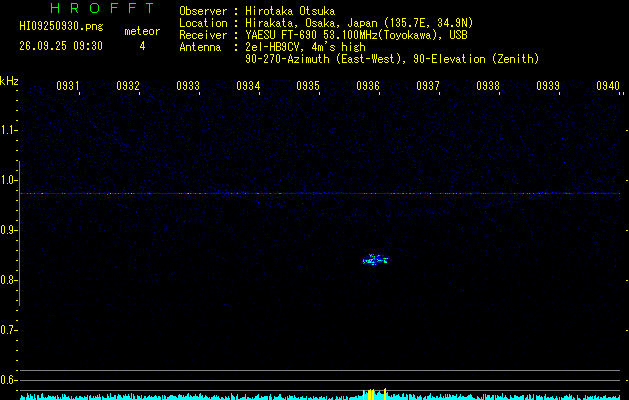Click the 0.6 kHz axis label
Image resolution: width=629 pixels, height=400 pixels.
pyautogui.click(x=8, y=380)
